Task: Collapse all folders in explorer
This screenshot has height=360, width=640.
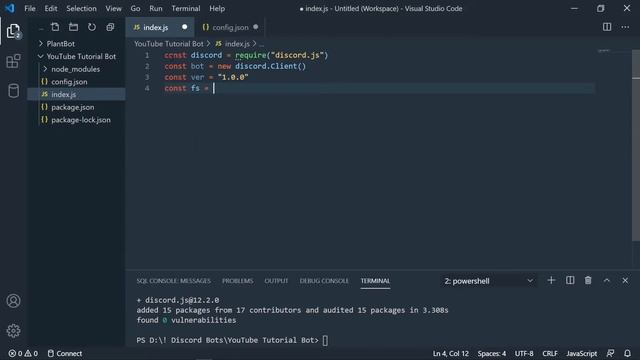Action: point(110,27)
